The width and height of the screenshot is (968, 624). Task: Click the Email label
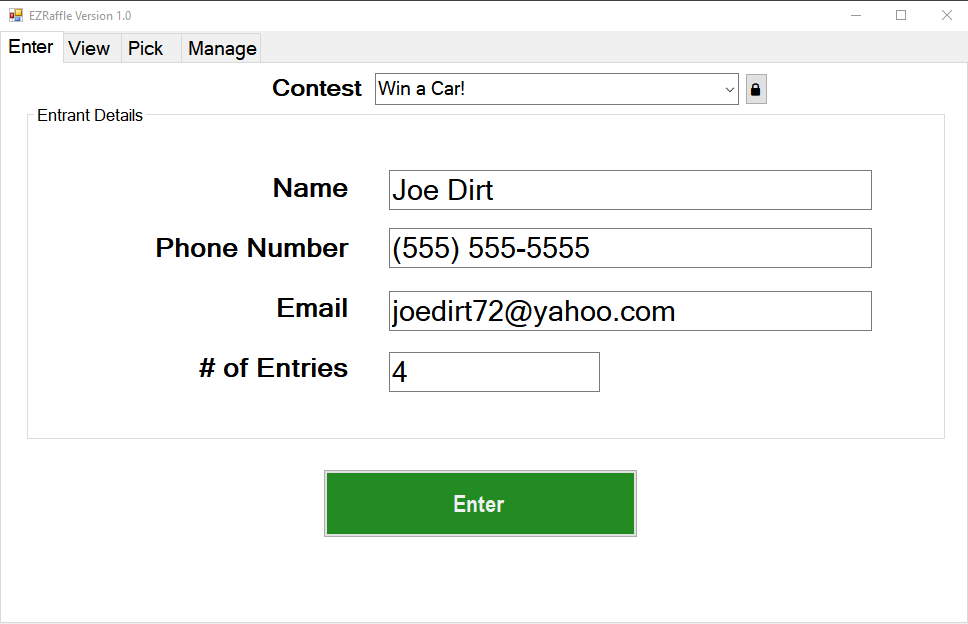coord(312,308)
